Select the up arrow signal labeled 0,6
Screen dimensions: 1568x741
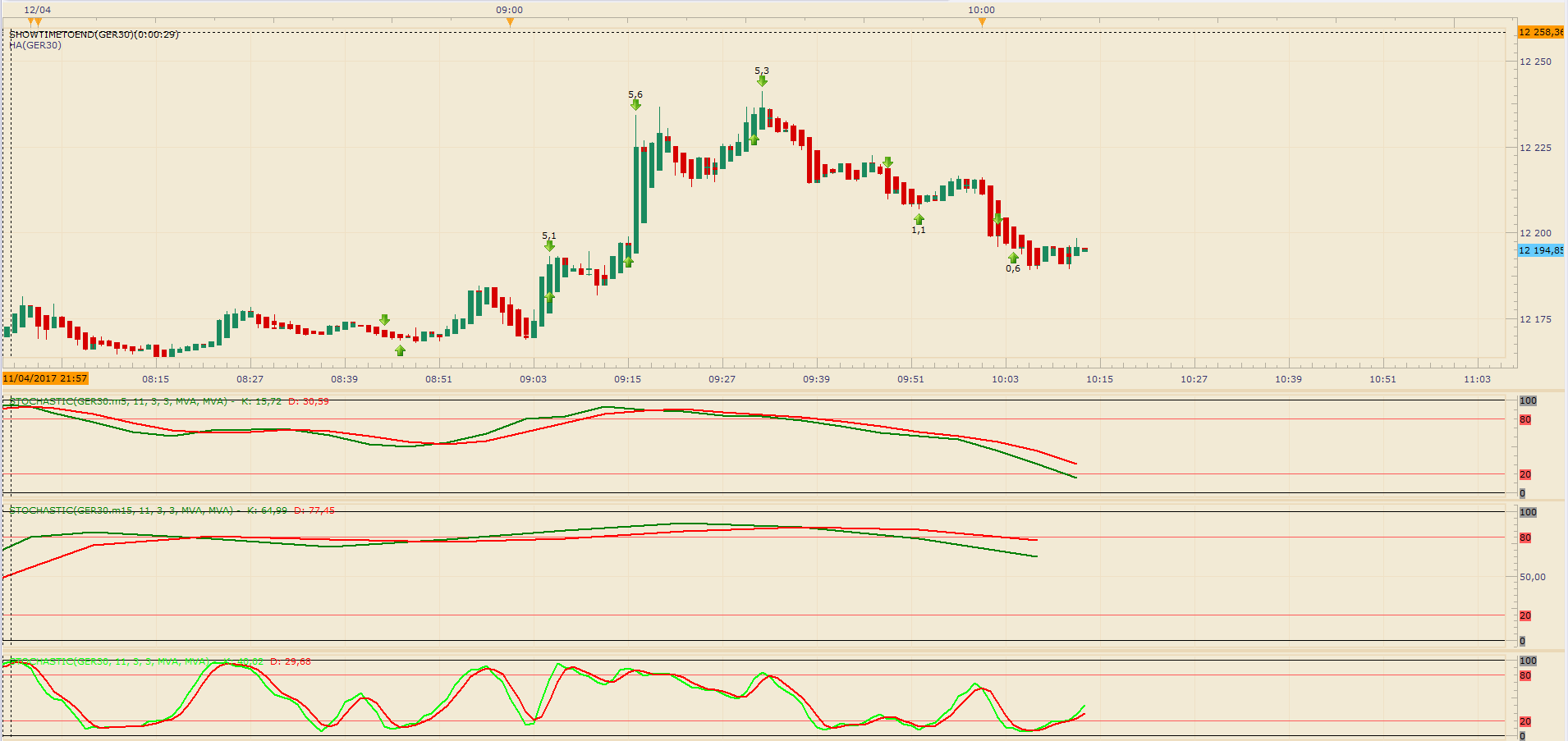1013,258
